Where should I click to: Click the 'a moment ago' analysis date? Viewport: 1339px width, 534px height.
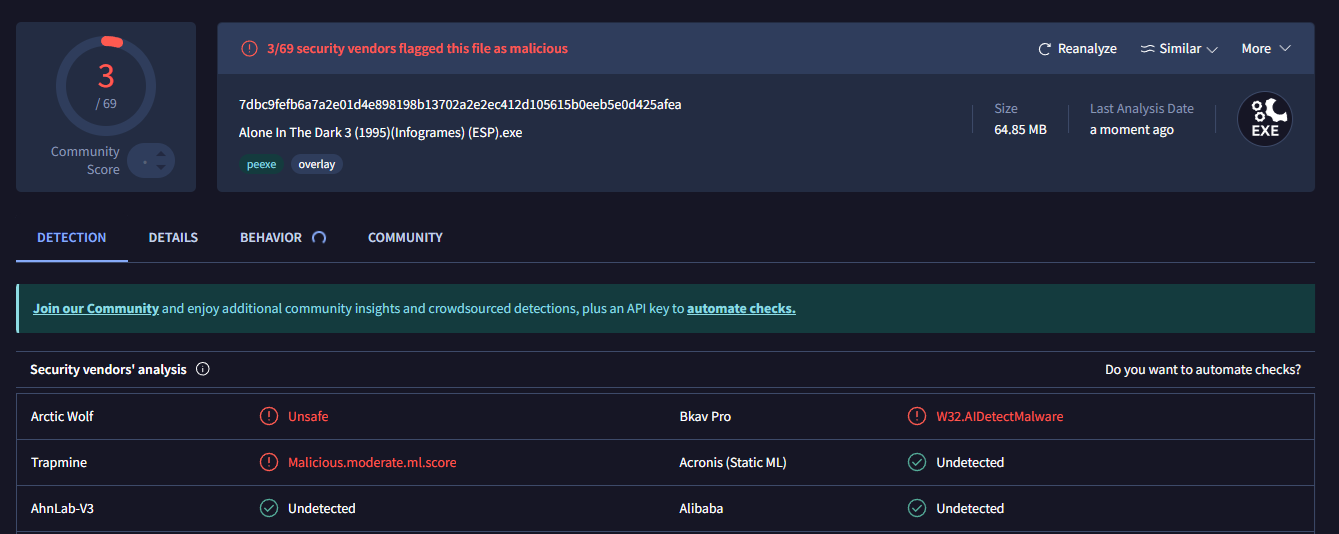(1132, 130)
